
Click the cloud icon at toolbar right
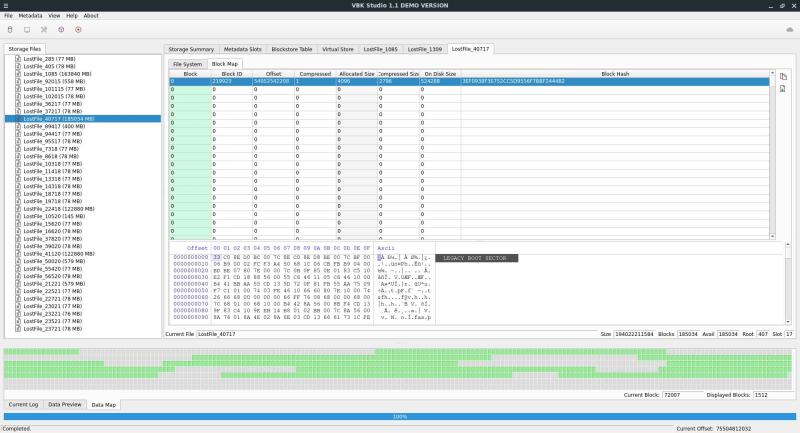790,30
